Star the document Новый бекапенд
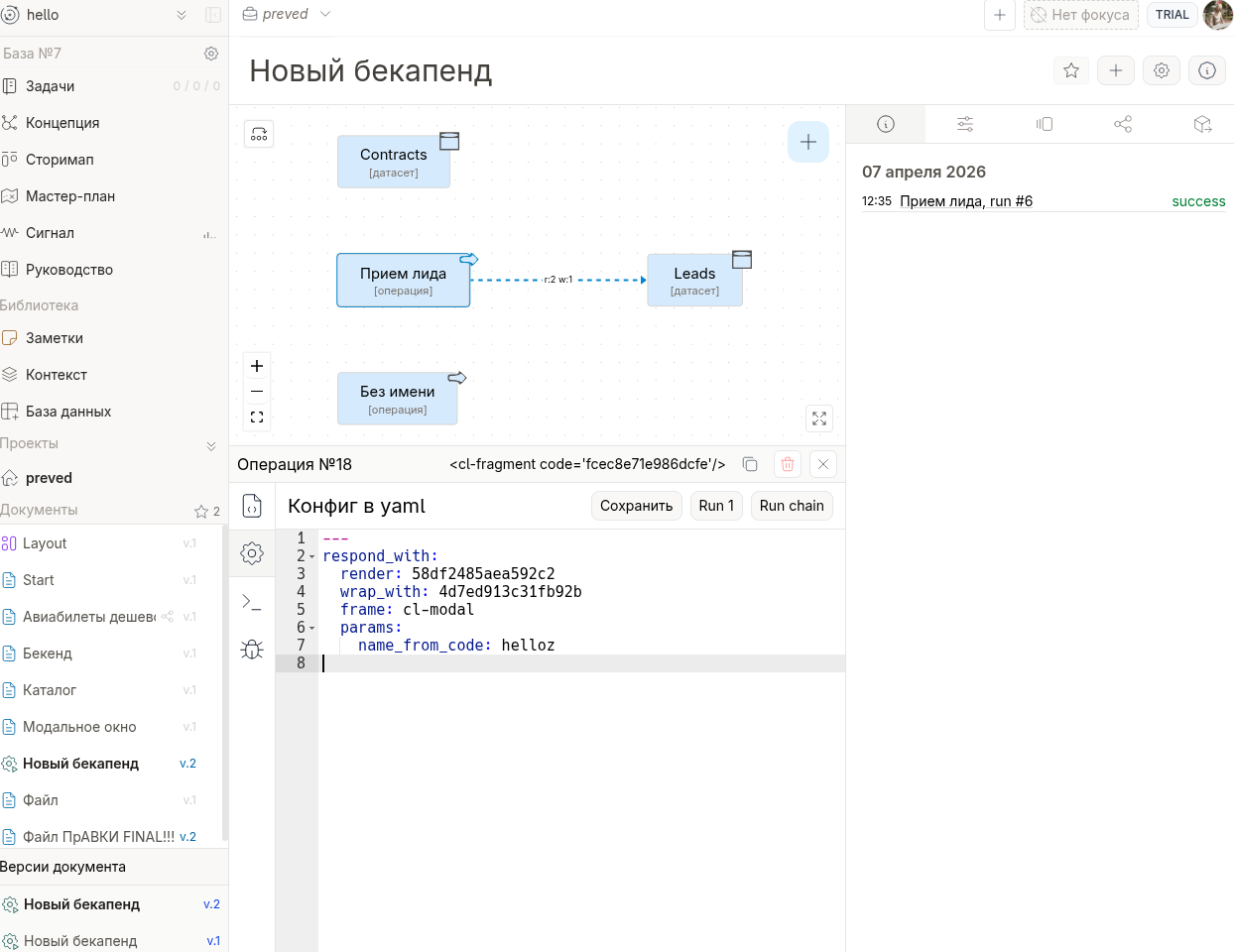Screen dimensions: 1234x952 (x=1071, y=70)
